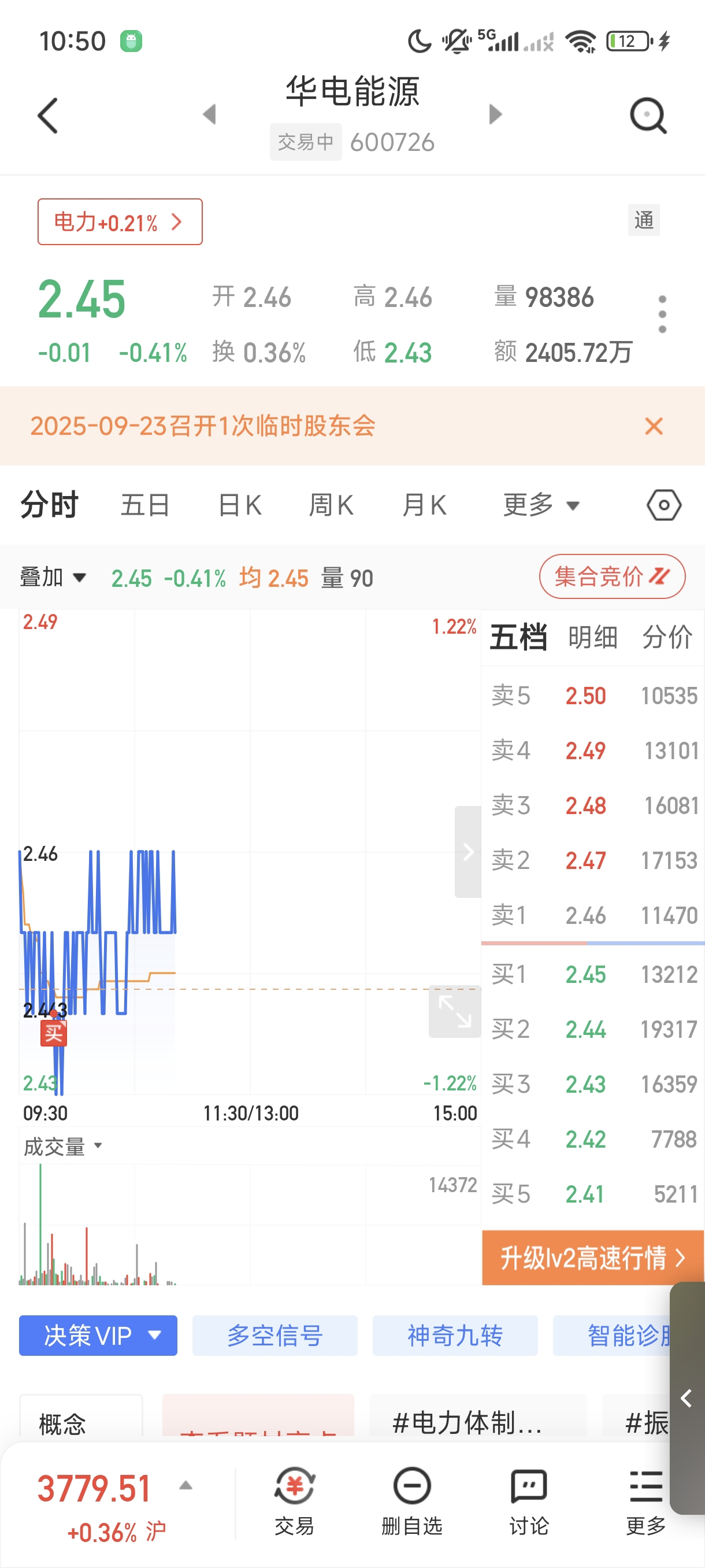The height and width of the screenshot is (1568, 705).
Task: Open floating side drawer handle
Action: pyautogui.click(x=687, y=1398)
